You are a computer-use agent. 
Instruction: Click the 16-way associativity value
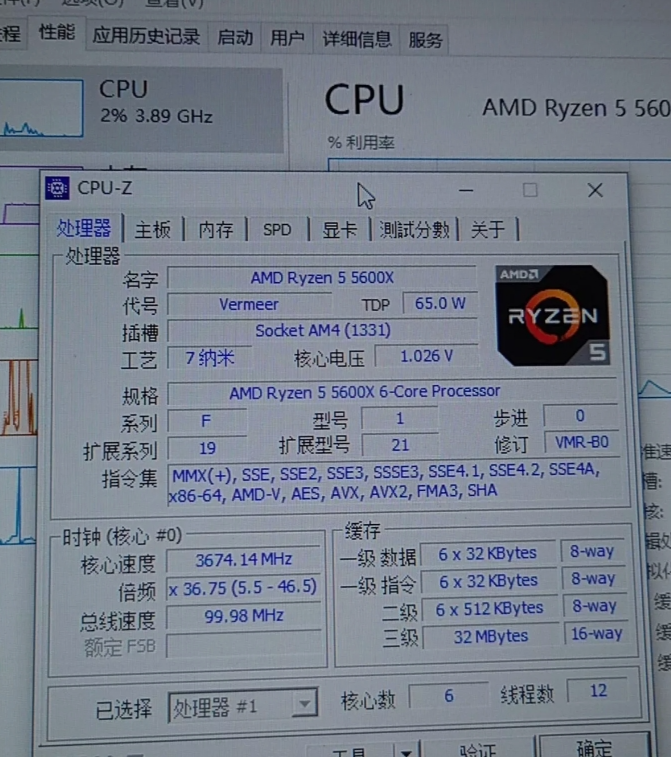point(597,633)
